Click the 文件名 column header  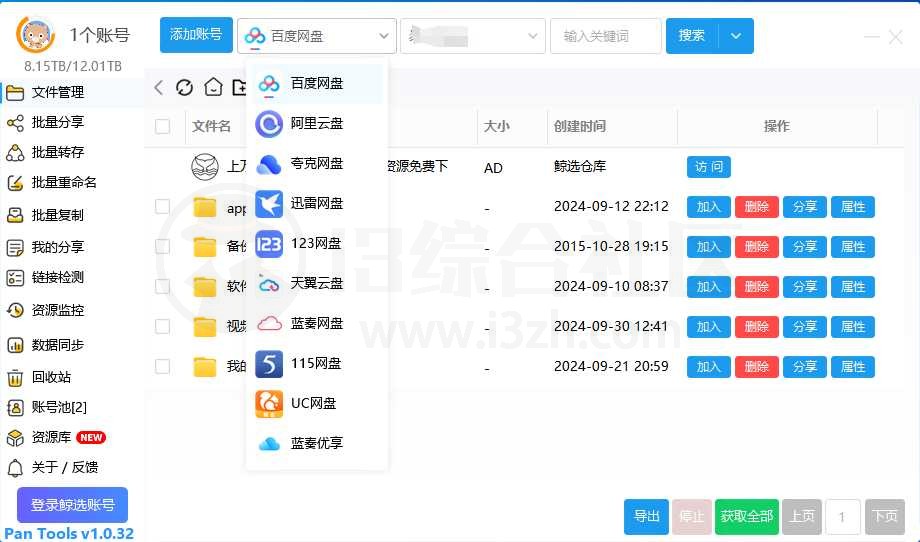click(x=211, y=126)
